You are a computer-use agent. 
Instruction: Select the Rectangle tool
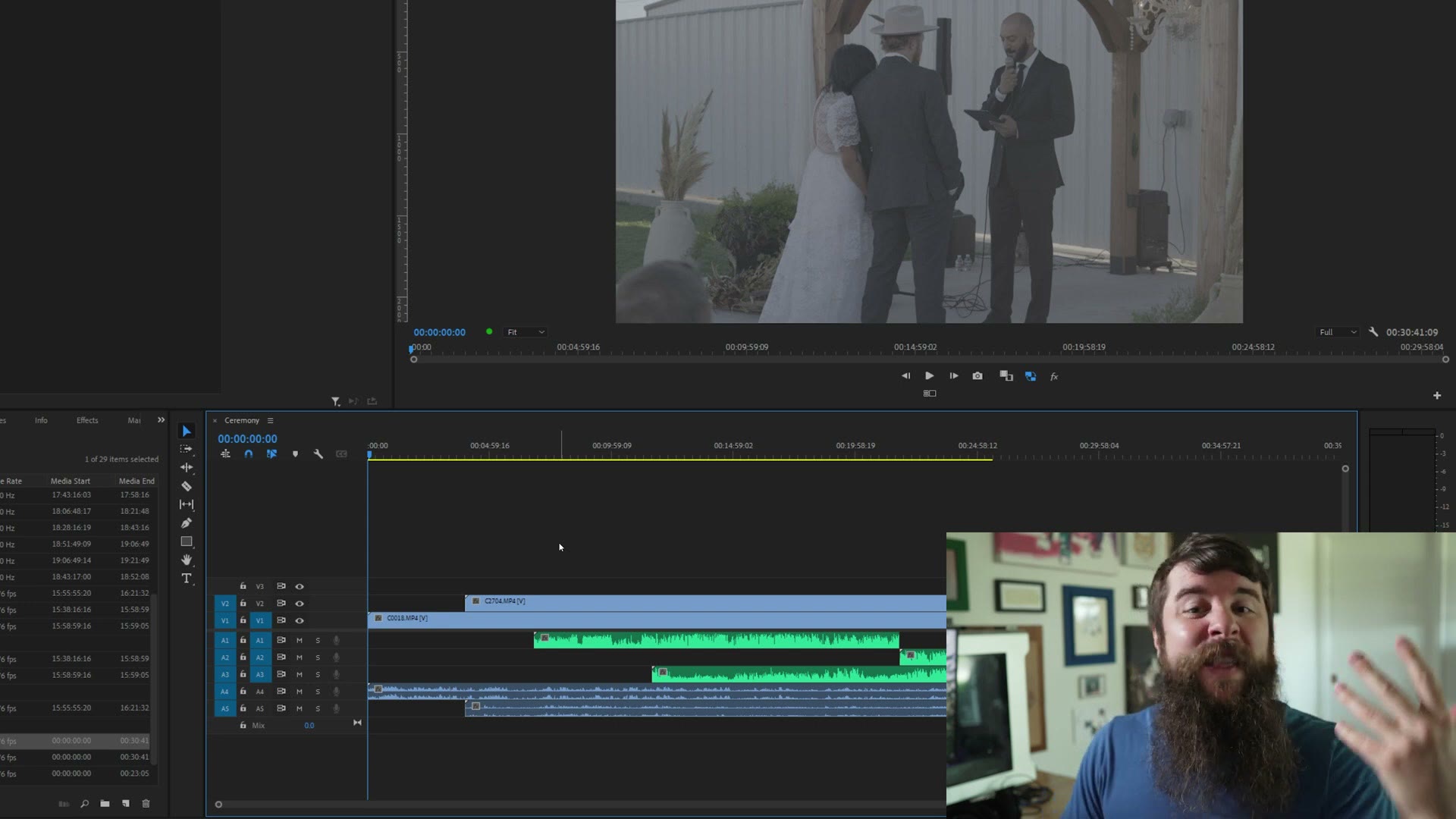point(187,541)
